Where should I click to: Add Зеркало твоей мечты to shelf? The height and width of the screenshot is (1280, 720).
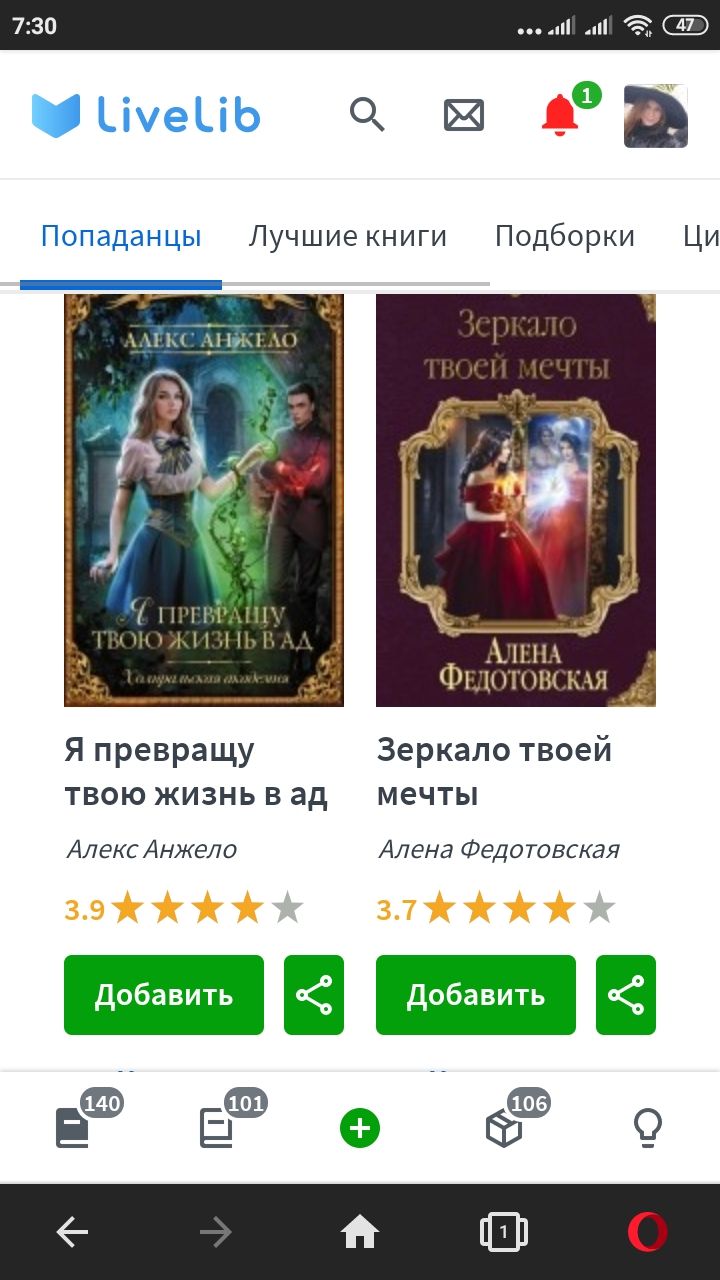[476, 995]
